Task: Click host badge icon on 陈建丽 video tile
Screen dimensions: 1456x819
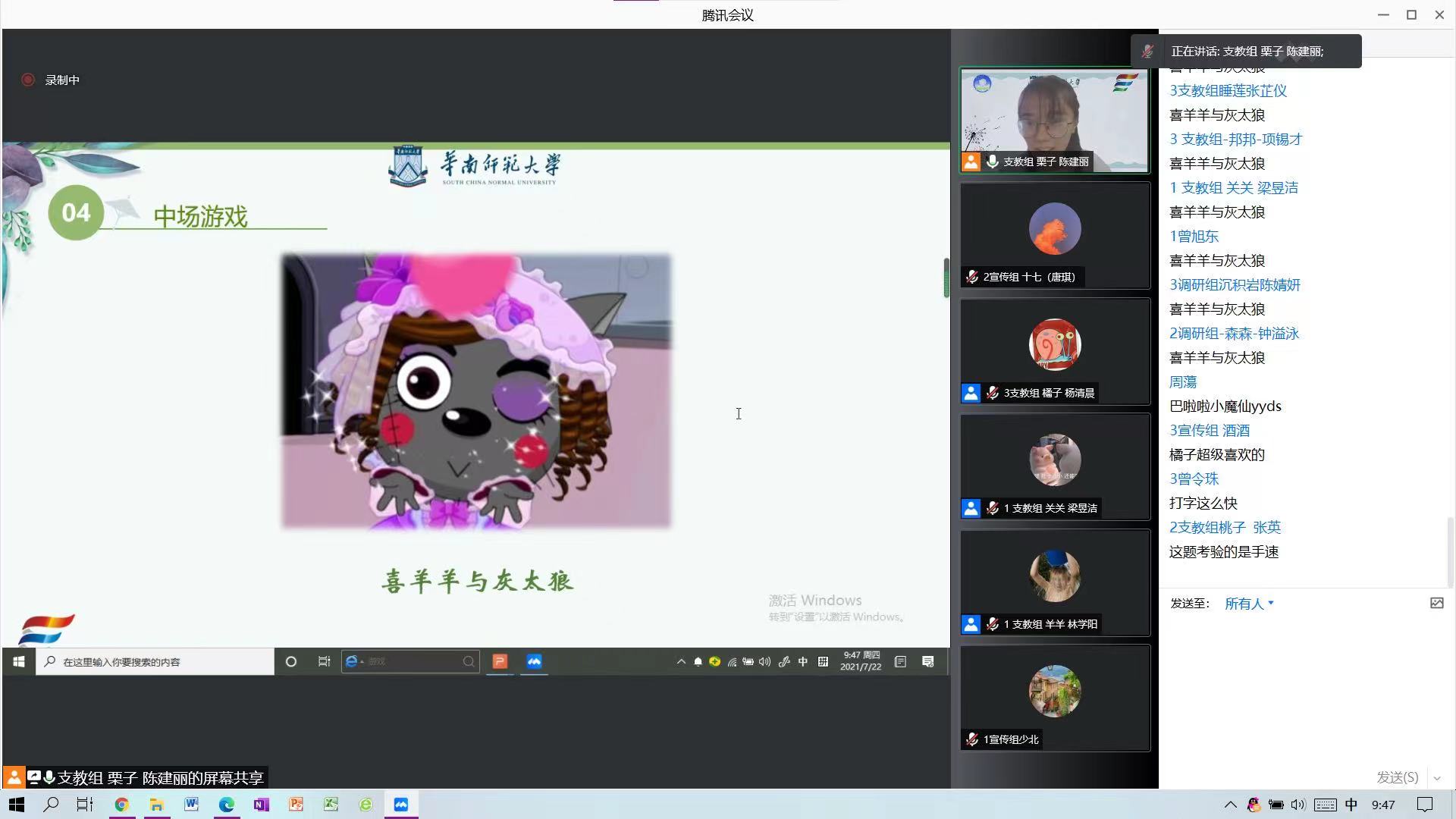Action: (971, 162)
